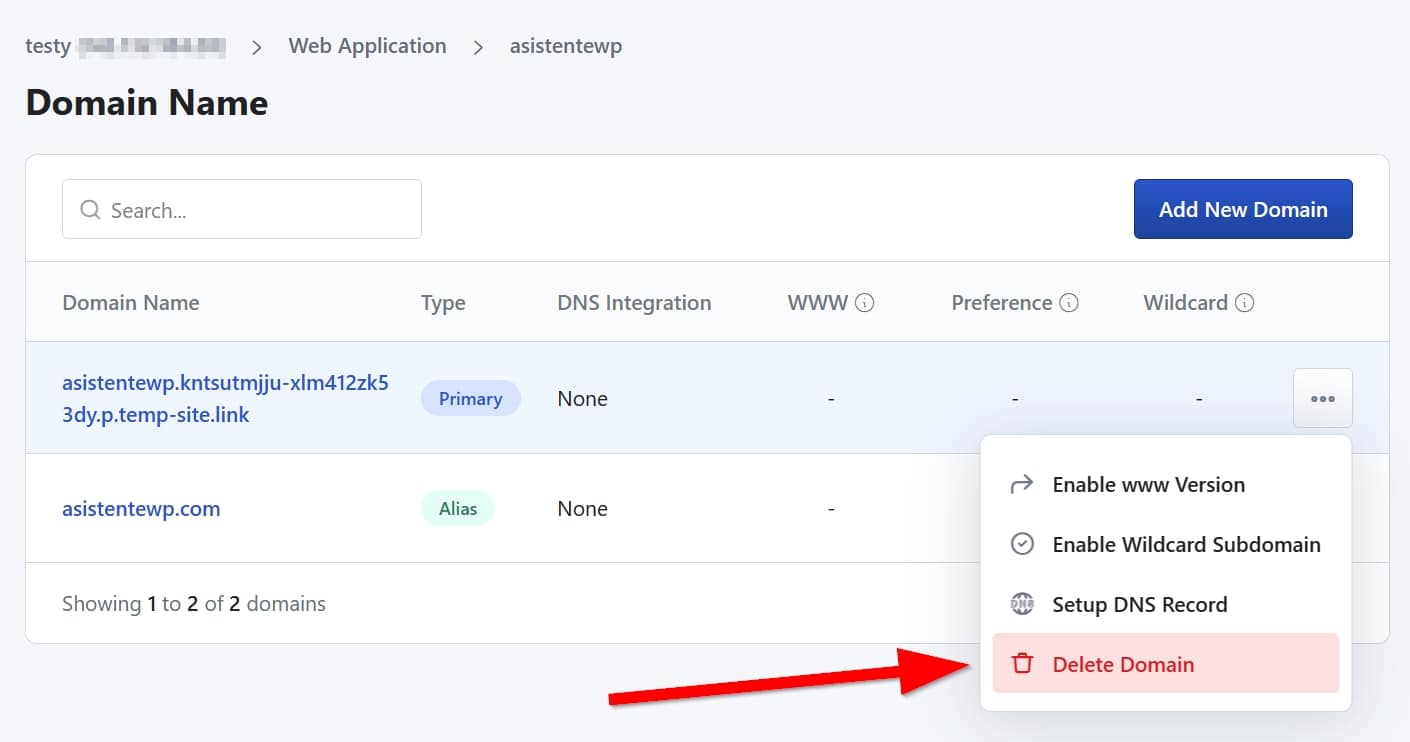Open the asistentewp.com domain link
1410x742 pixels.
141,508
